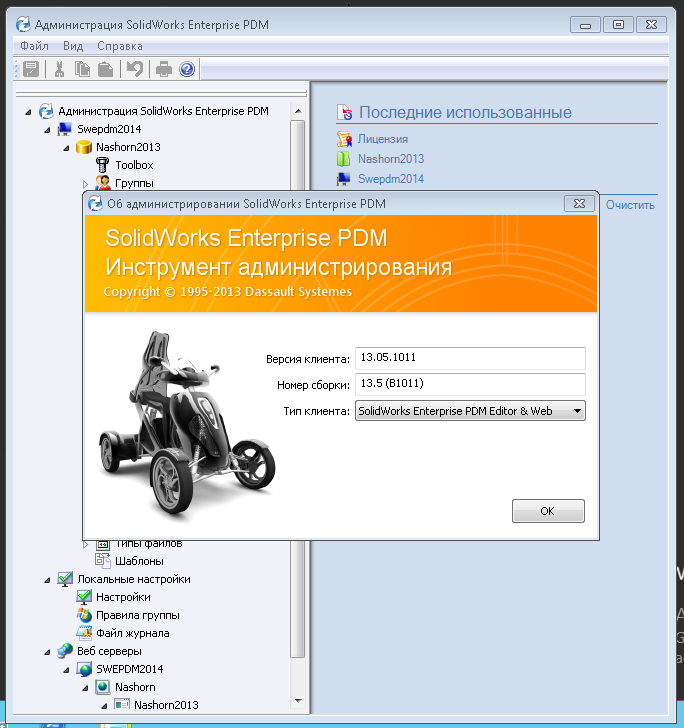Open Help via the question mark icon

pos(187,69)
